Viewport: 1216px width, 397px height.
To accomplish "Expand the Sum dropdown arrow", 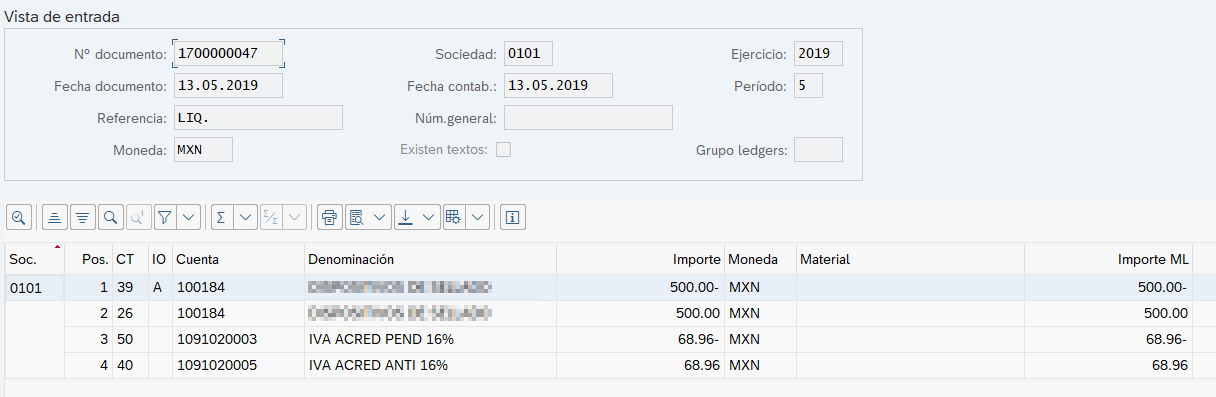I will 245,217.
